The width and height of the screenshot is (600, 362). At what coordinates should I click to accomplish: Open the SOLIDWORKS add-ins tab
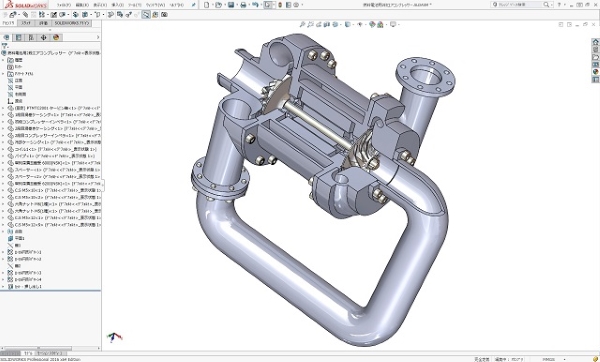pyautogui.click(x=71, y=23)
